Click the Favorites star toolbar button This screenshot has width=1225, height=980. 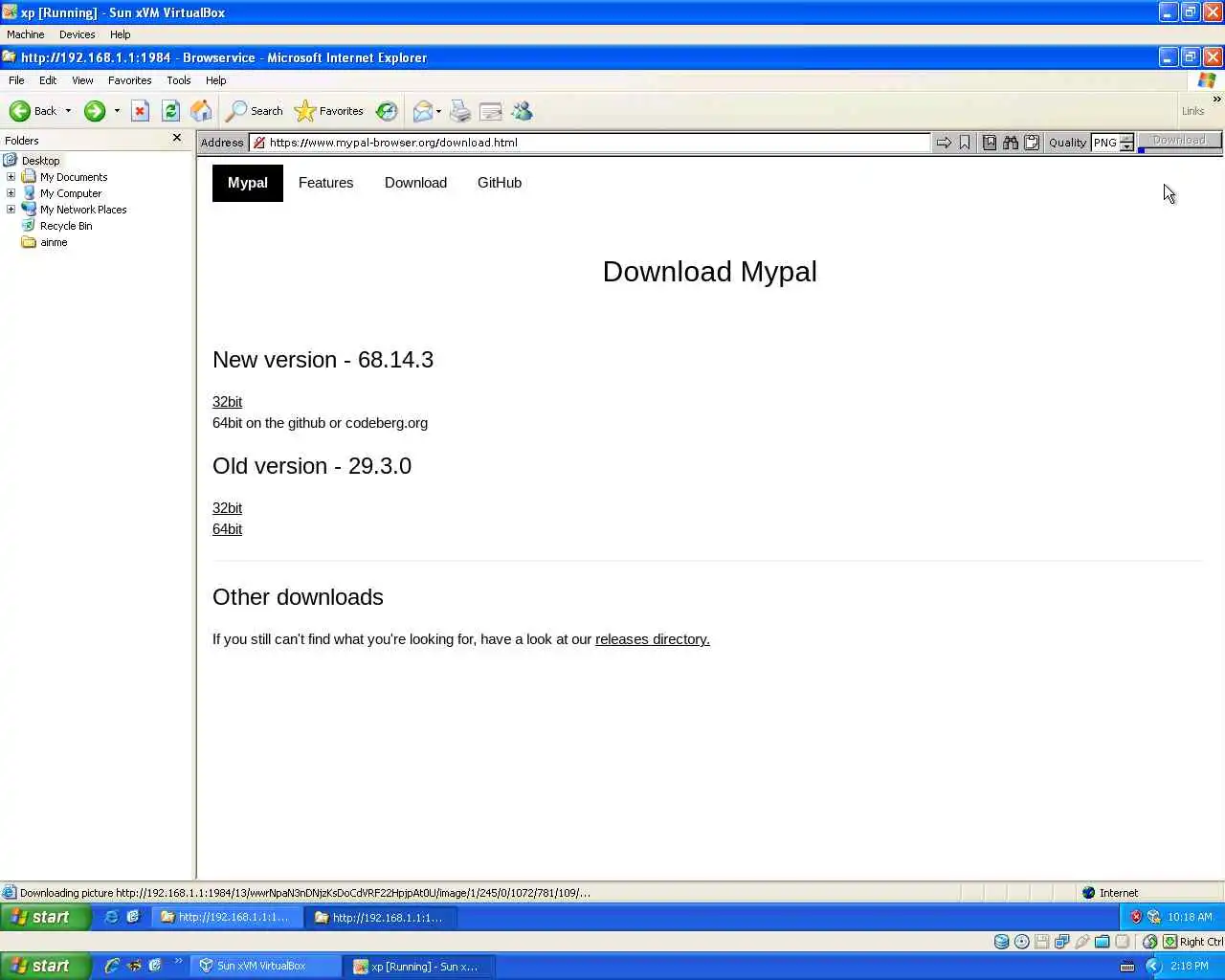(x=329, y=111)
